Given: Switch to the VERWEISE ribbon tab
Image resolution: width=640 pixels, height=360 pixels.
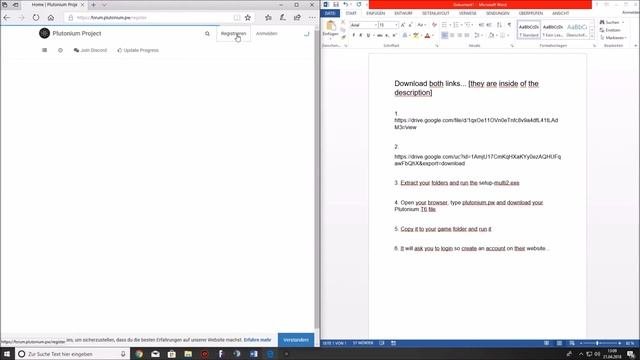Looking at the screenshot, I should point(467,13).
